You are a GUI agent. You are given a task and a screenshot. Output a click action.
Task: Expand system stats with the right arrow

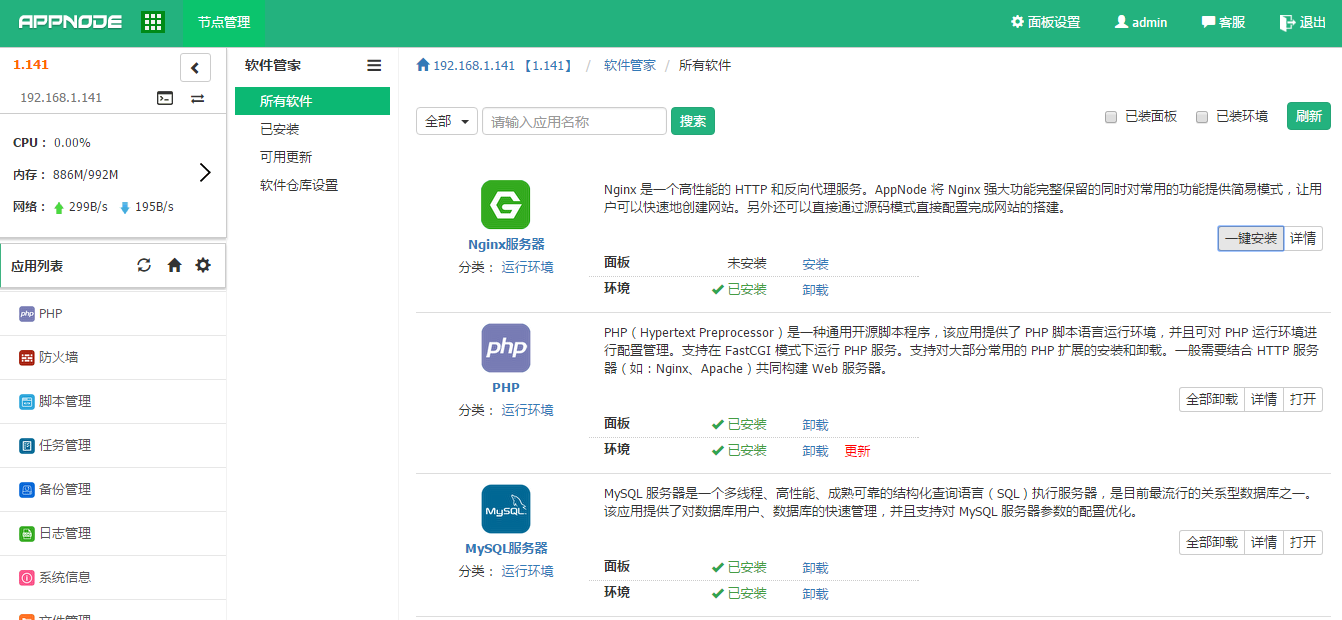pyautogui.click(x=205, y=172)
